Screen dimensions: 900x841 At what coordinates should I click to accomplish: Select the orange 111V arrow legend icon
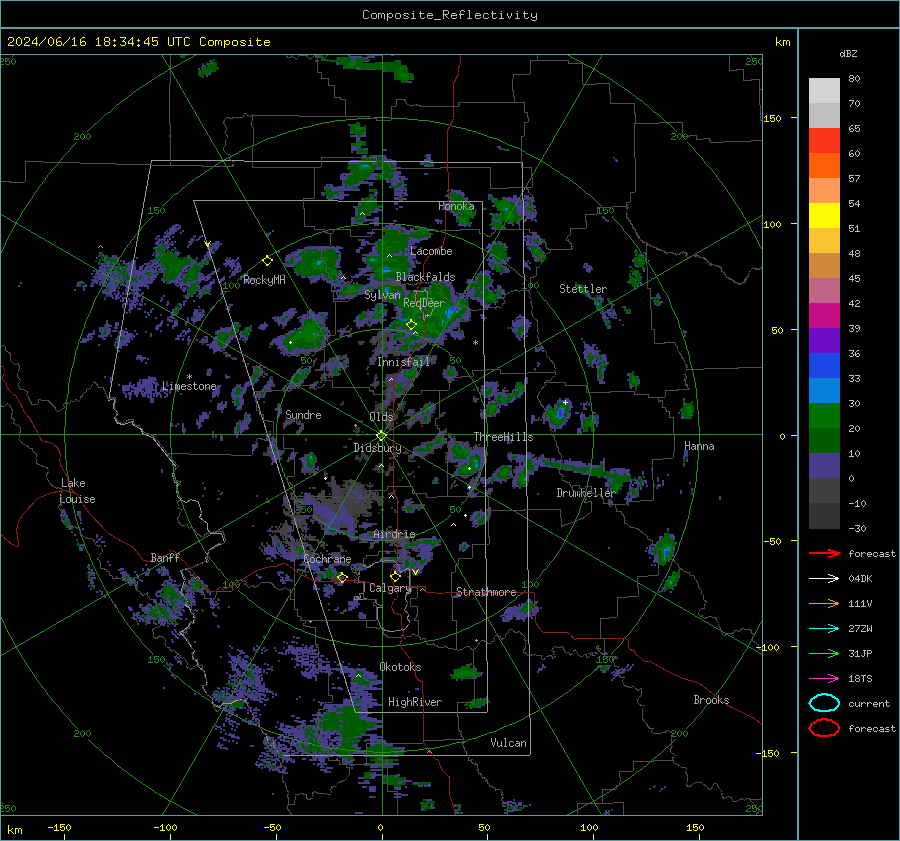[x=824, y=603]
